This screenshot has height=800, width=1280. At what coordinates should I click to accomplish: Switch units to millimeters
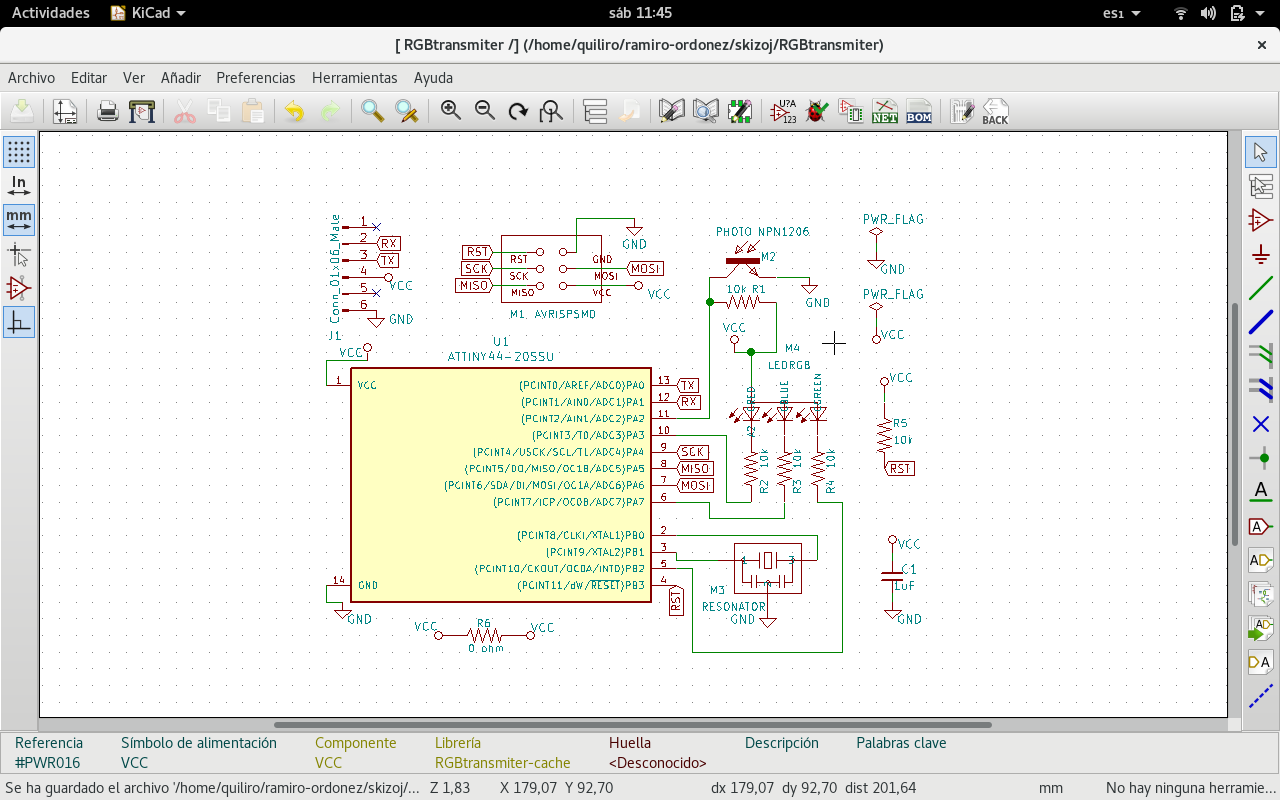click(19, 219)
